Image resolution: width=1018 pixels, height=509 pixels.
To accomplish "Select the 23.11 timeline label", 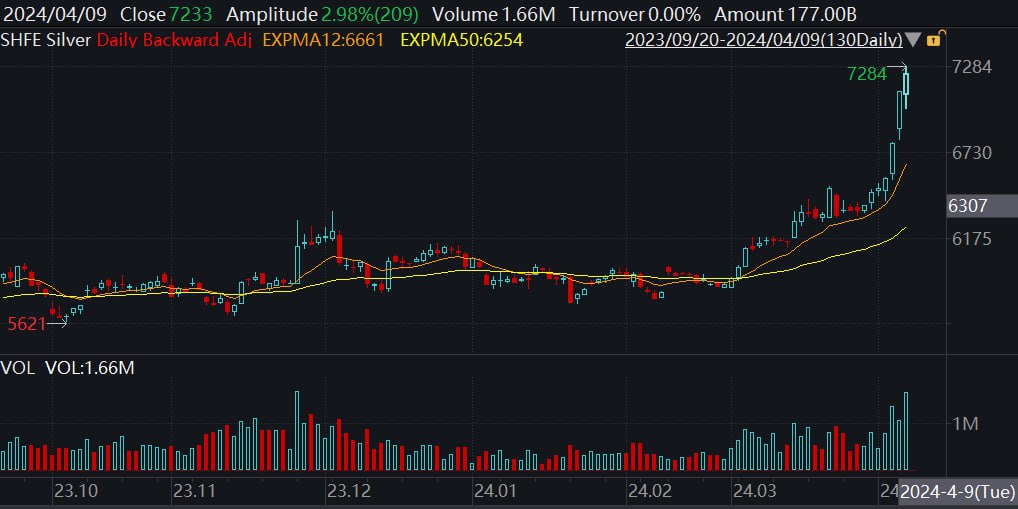I will coord(195,492).
